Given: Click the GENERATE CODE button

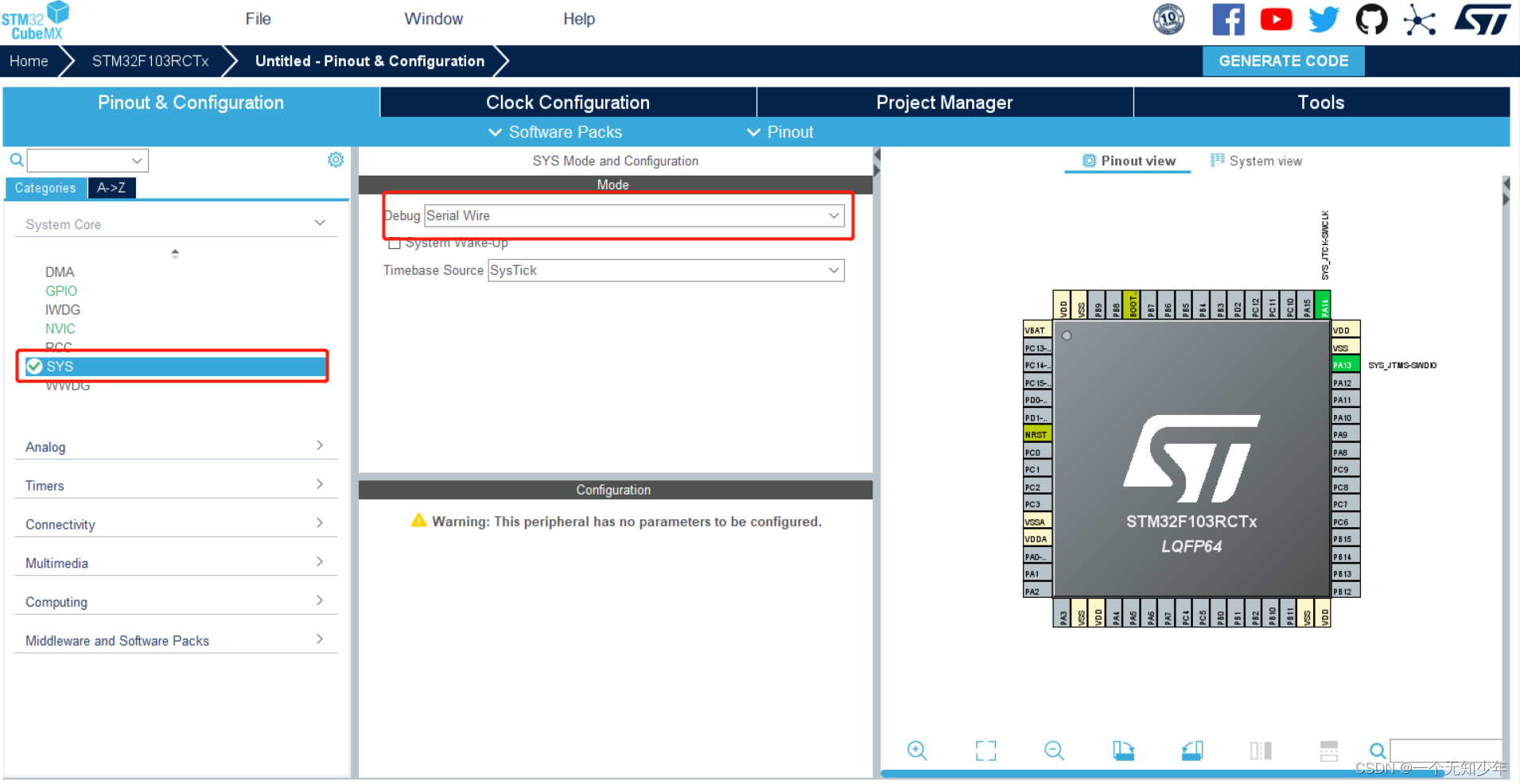Looking at the screenshot, I should (x=1283, y=61).
